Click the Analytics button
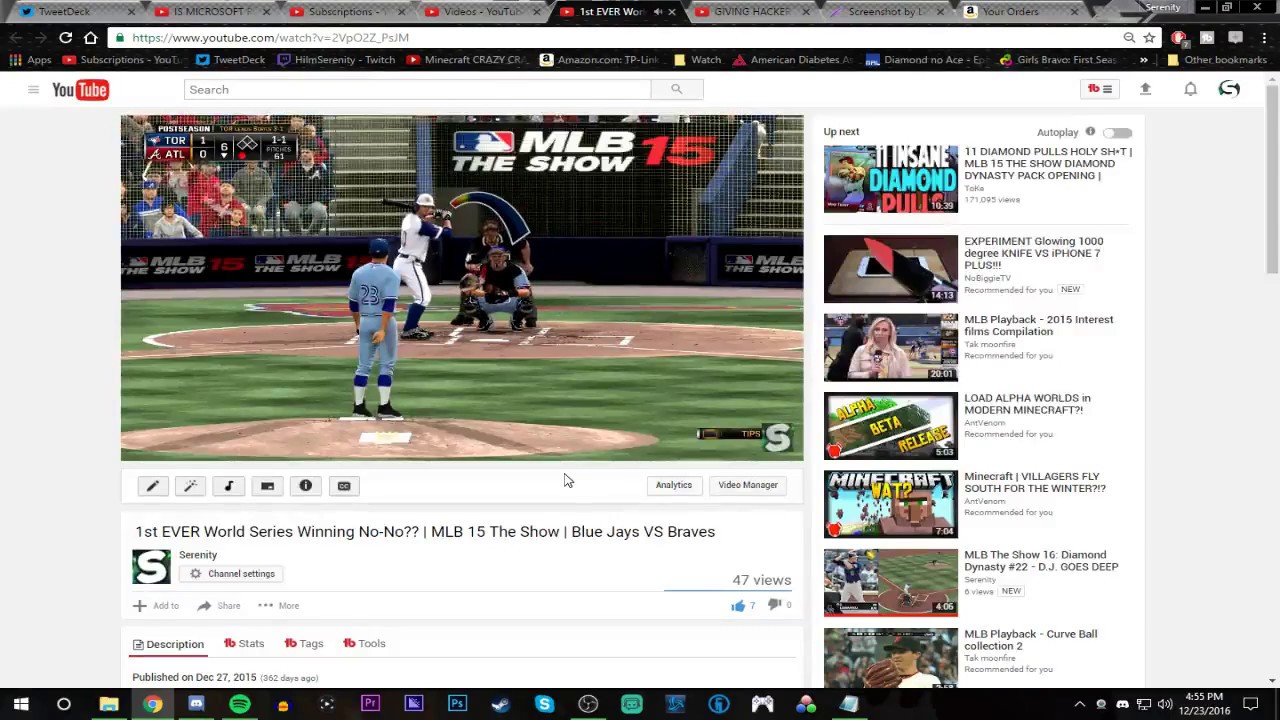This screenshot has width=1280, height=720. coord(674,485)
